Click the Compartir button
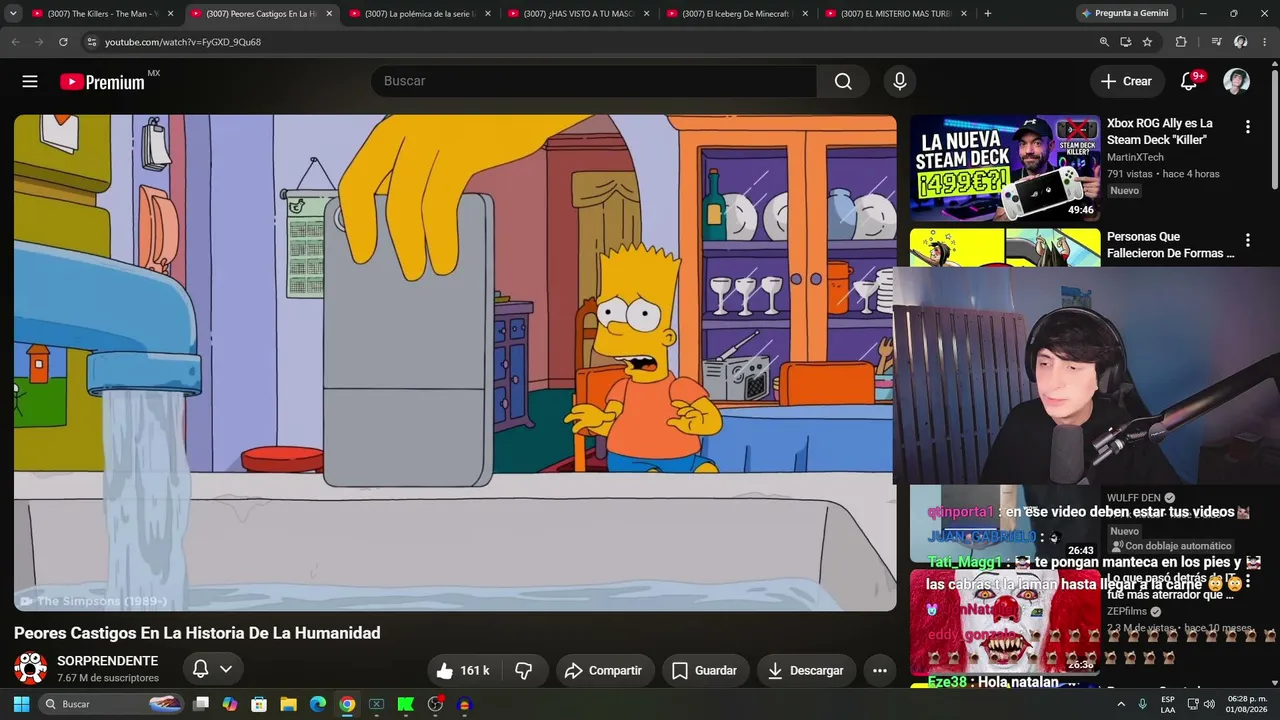 (605, 670)
